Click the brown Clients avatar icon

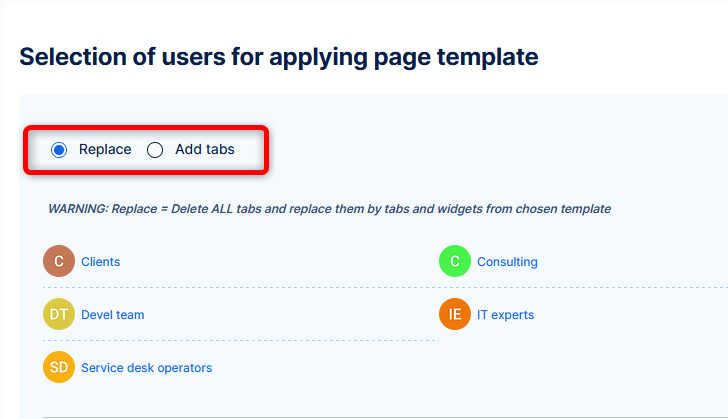click(59, 262)
